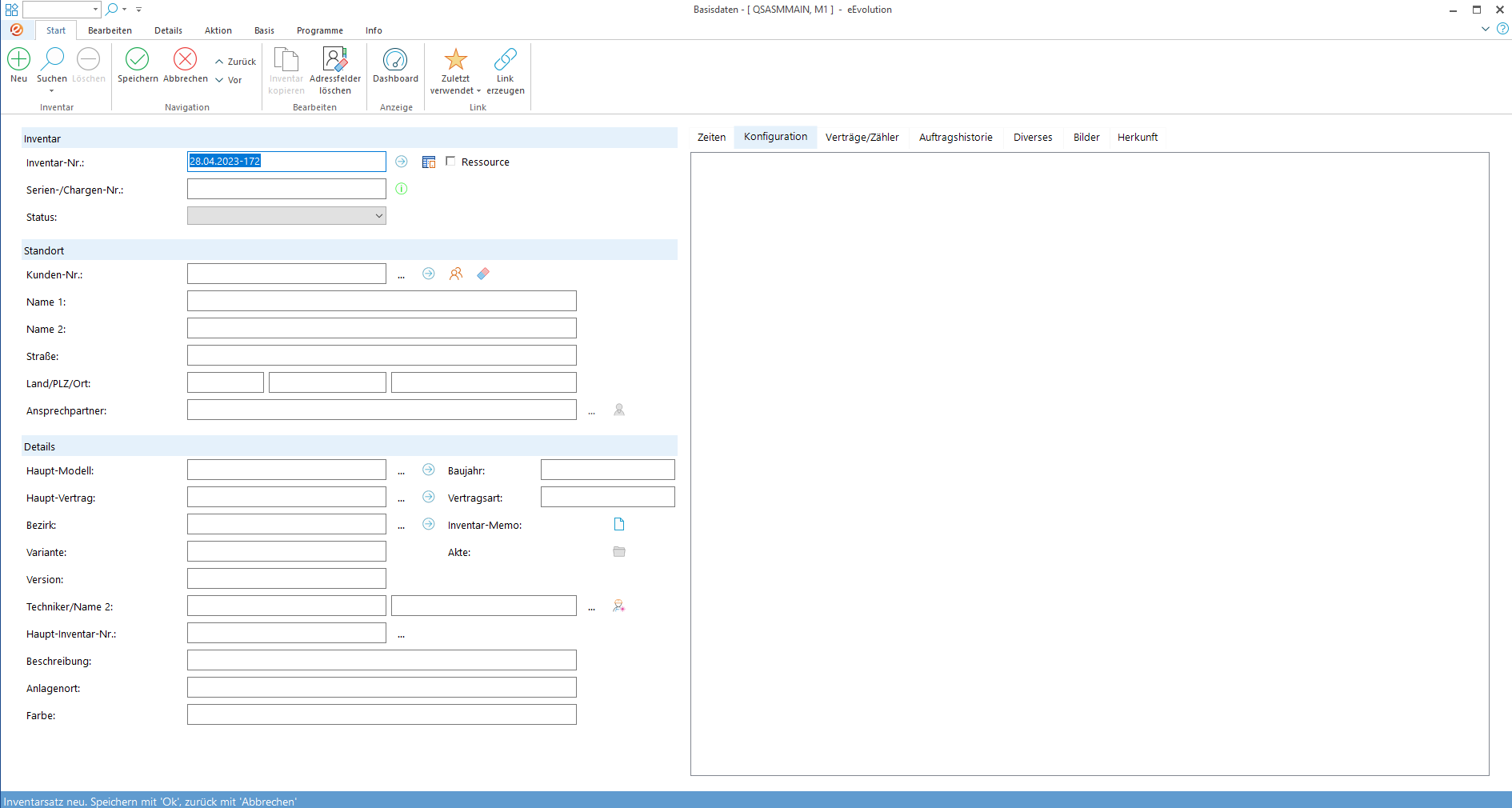Open the title bar combo box dropdown
This screenshot has width=1512, height=808.
click(x=95, y=10)
